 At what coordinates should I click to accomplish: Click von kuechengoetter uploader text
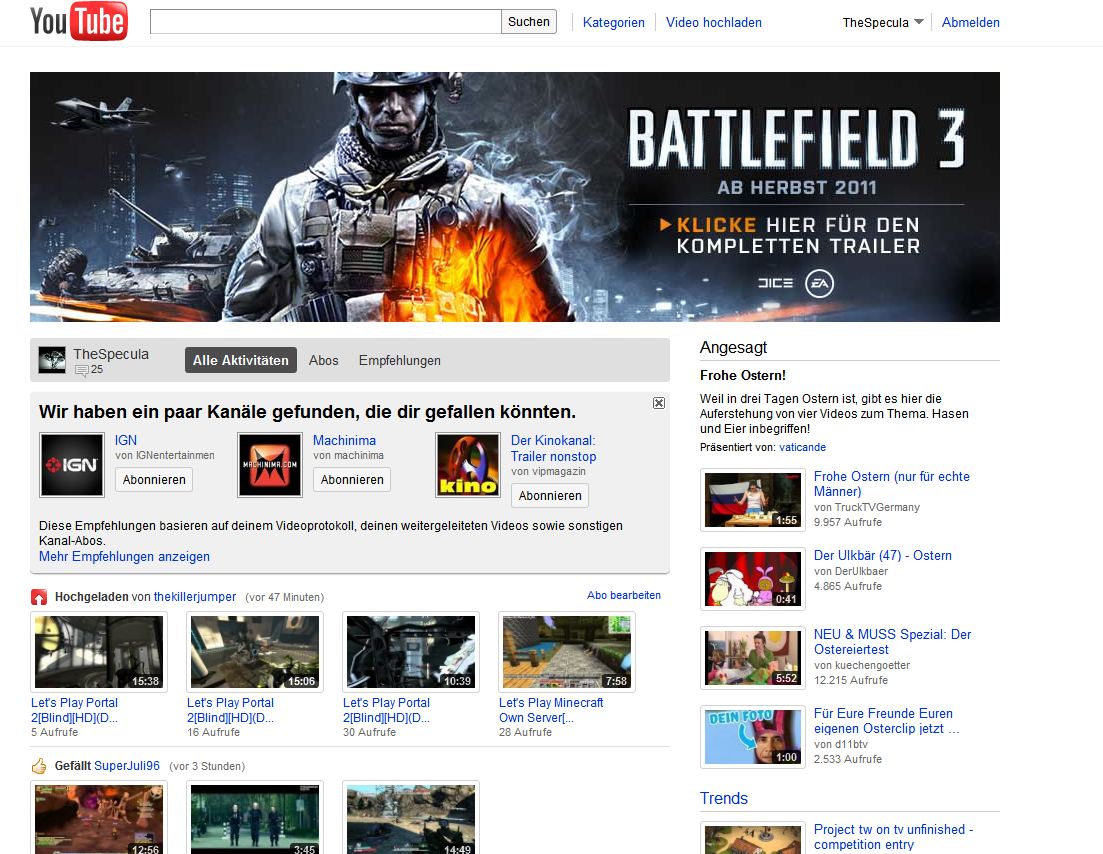point(862,665)
